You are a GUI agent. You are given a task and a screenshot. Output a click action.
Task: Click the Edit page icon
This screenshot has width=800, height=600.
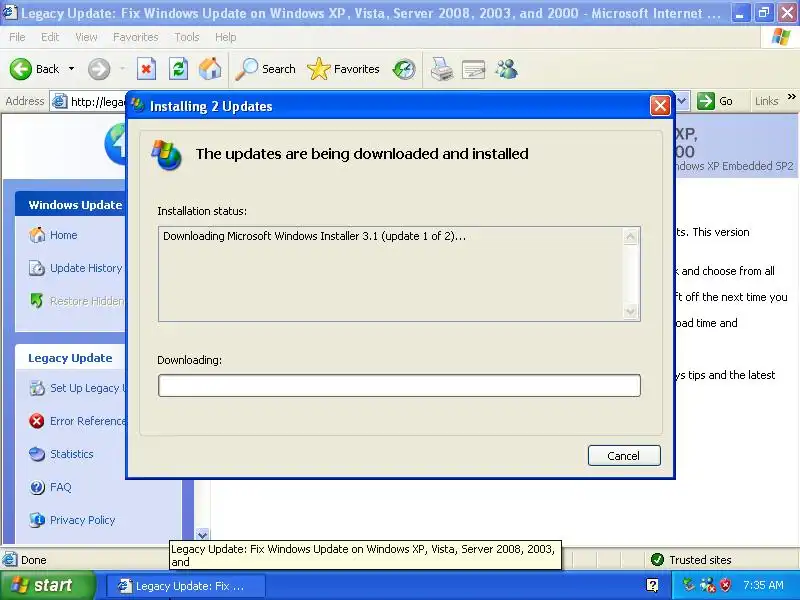473,69
